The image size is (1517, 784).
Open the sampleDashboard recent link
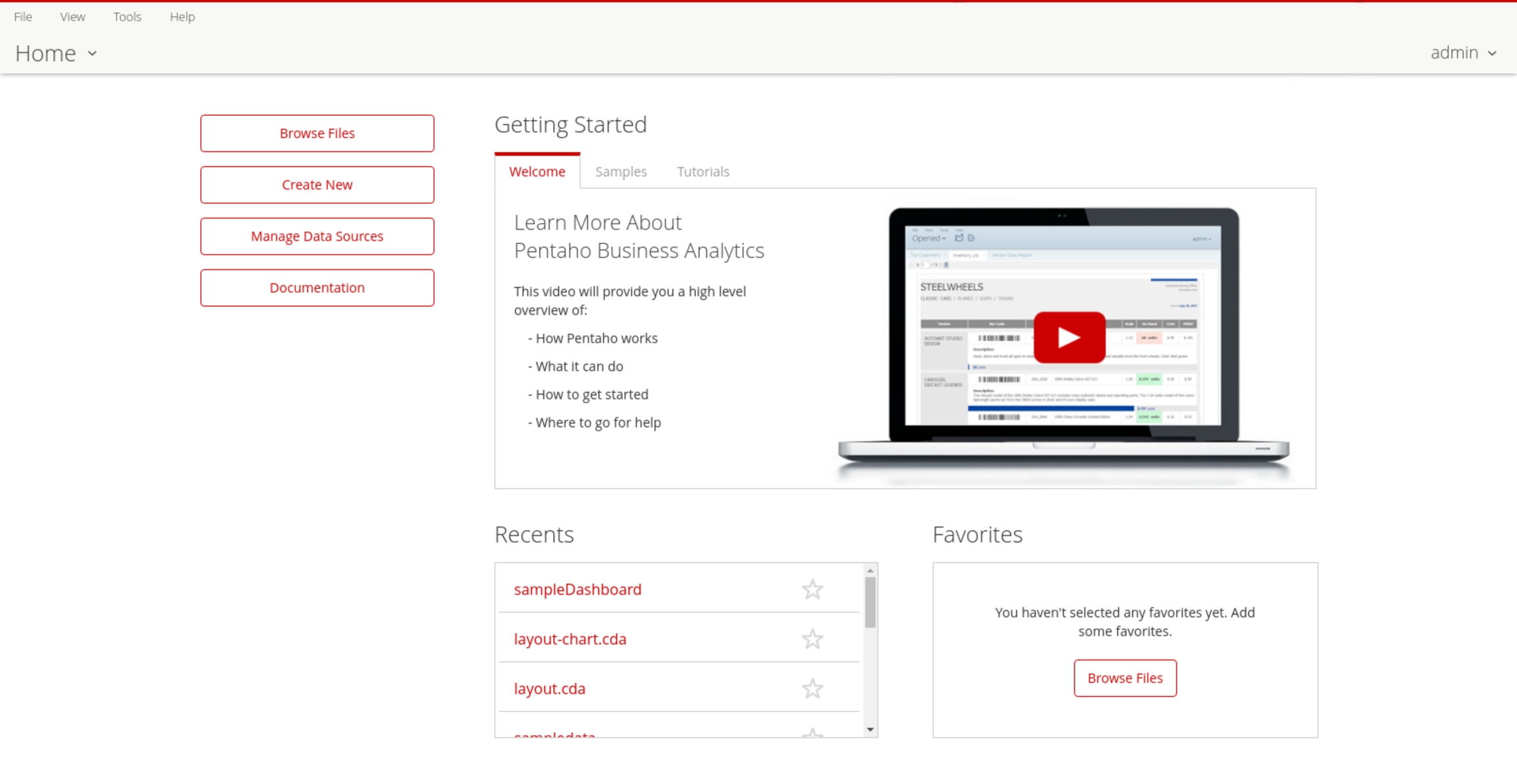(x=577, y=589)
